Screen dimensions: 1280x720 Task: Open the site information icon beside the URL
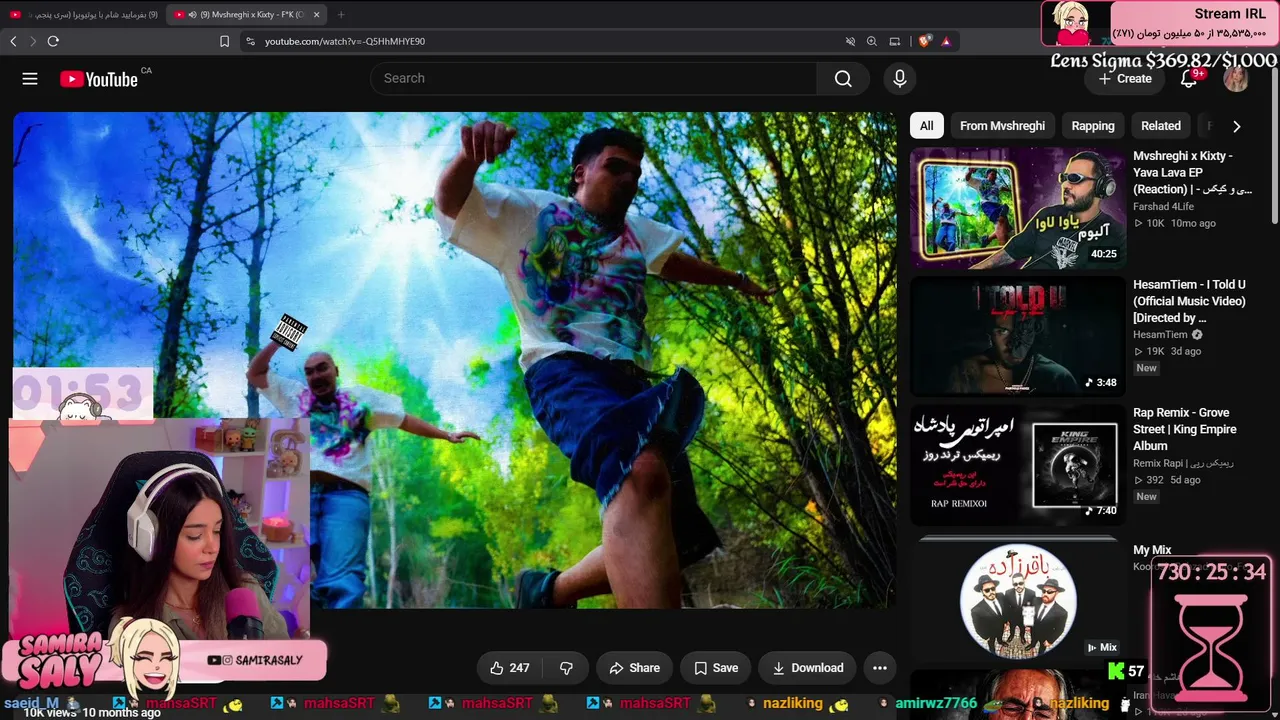pos(249,41)
